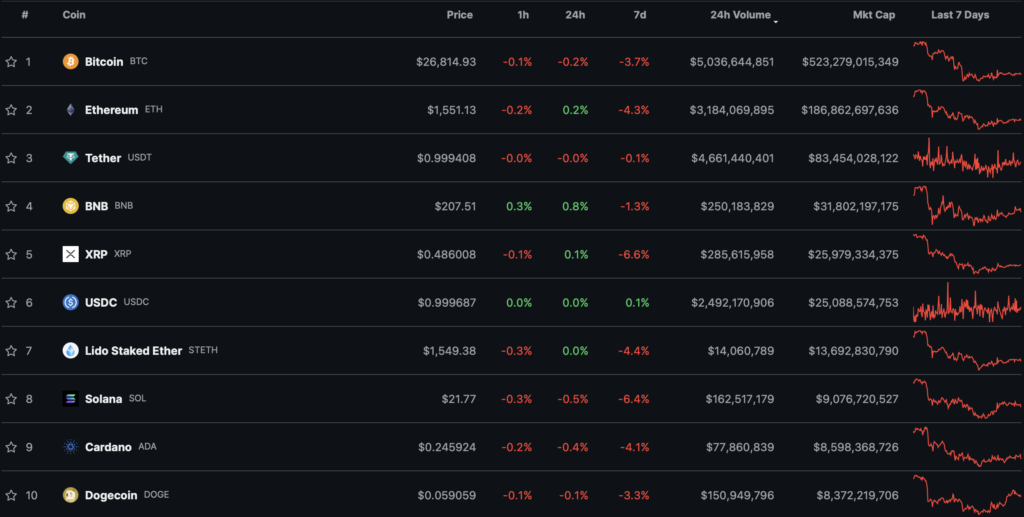Click the Dogecoin logo icon
This screenshot has width=1024, height=517.
click(x=70, y=495)
